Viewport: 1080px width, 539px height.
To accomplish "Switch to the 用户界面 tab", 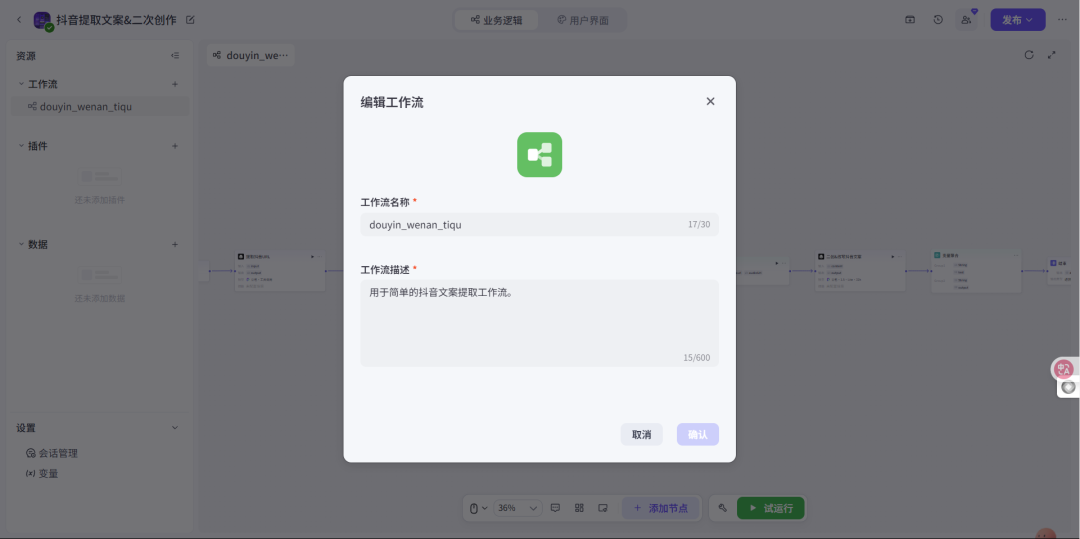I will (x=583, y=20).
